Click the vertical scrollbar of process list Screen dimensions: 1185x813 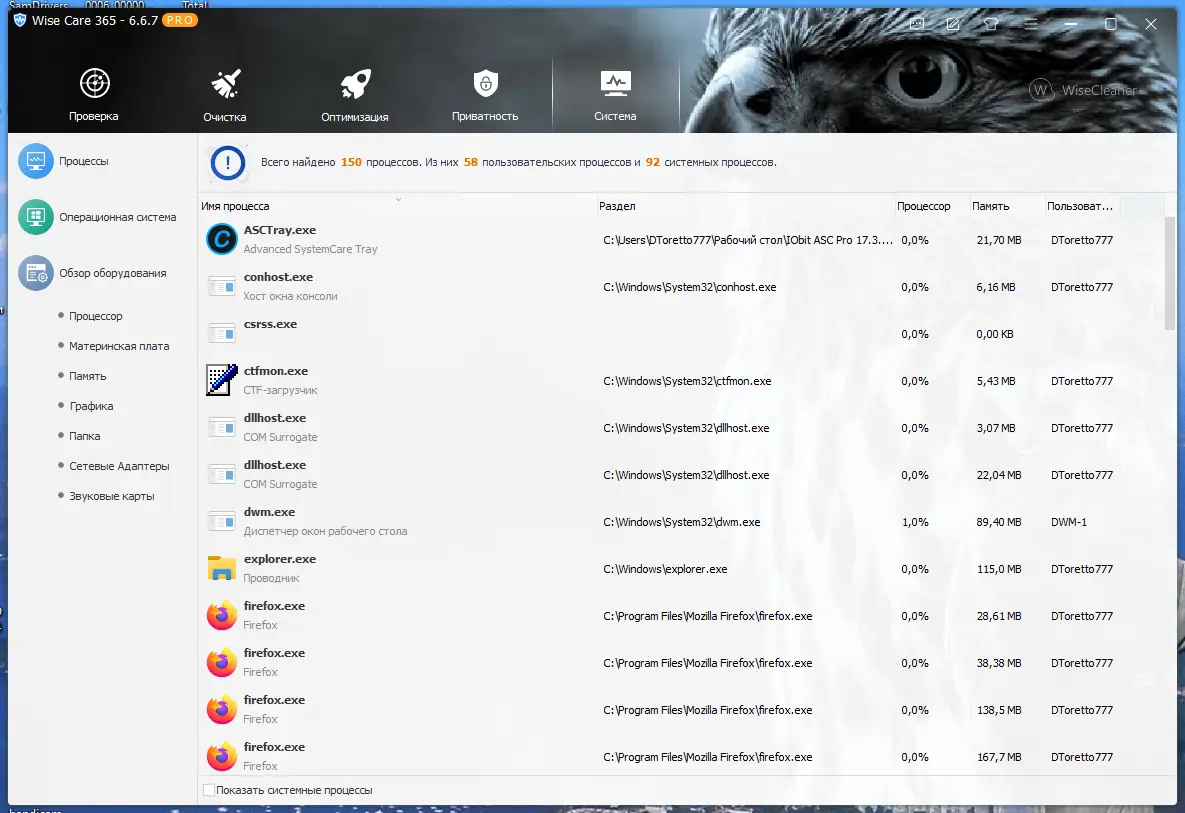pos(1170,272)
